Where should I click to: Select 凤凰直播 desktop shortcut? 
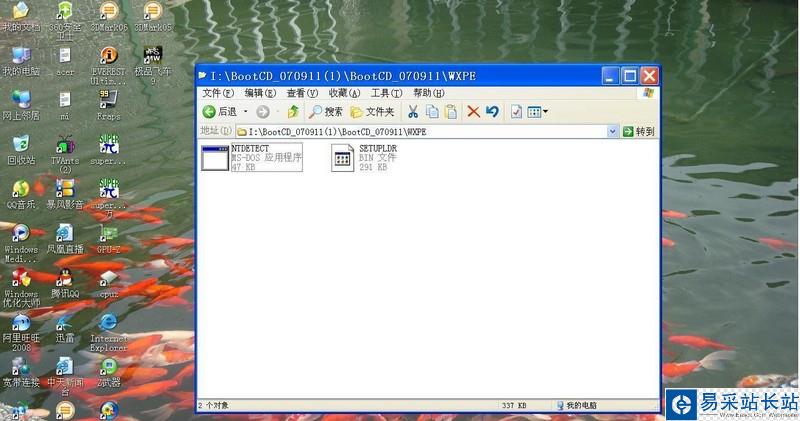(x=65, y=239)
